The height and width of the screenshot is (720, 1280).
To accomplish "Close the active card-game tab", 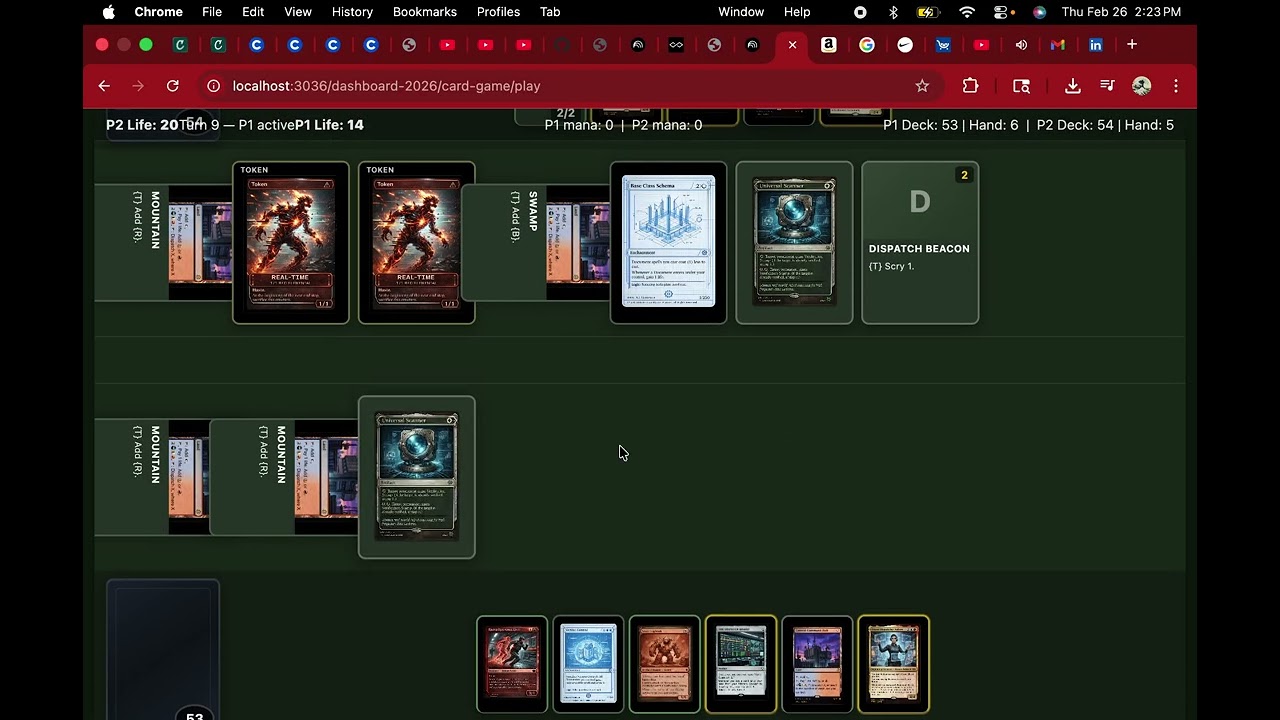I will [792, 44].
